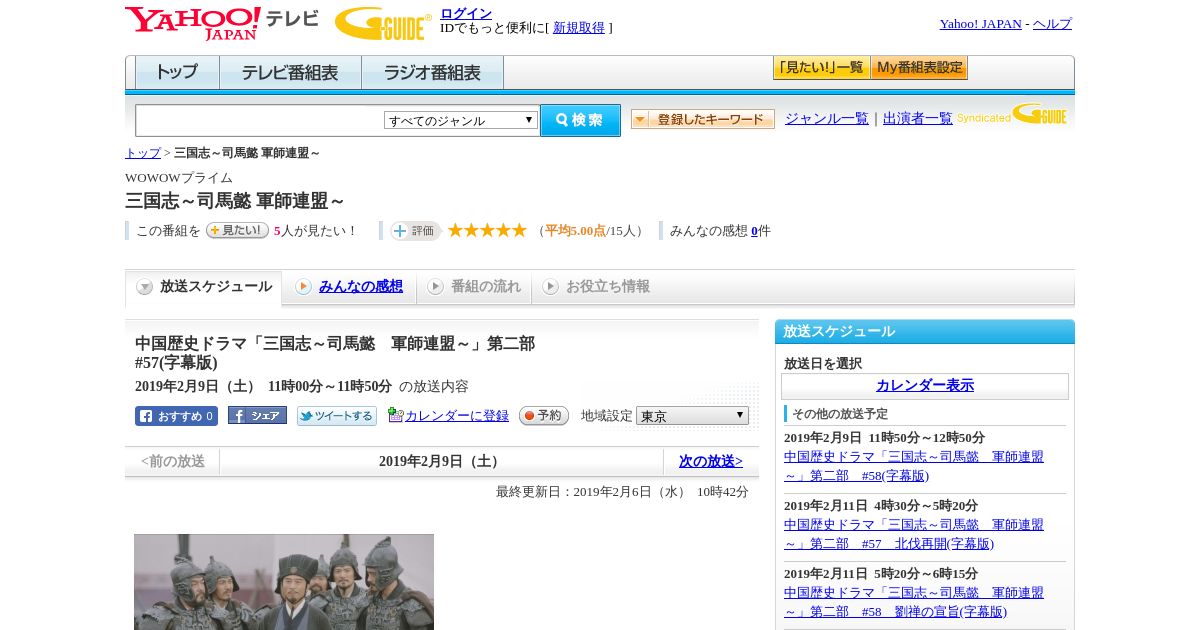Open the ラジオ番組表 tab
This screenshot has width=1200, height=630.
[x=432, y=73]
